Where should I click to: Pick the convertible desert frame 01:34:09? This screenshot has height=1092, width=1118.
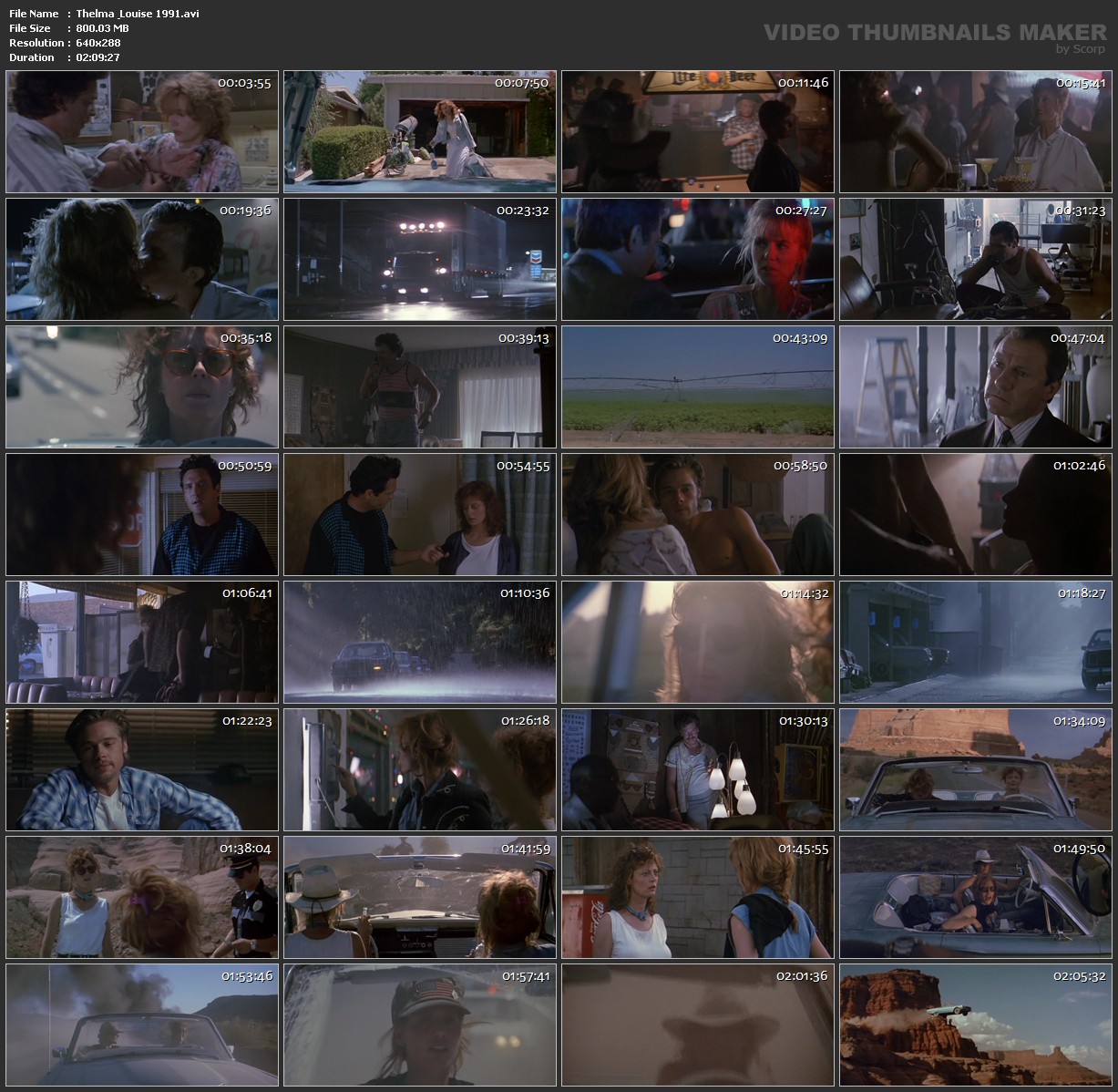(x=976, y=769)
